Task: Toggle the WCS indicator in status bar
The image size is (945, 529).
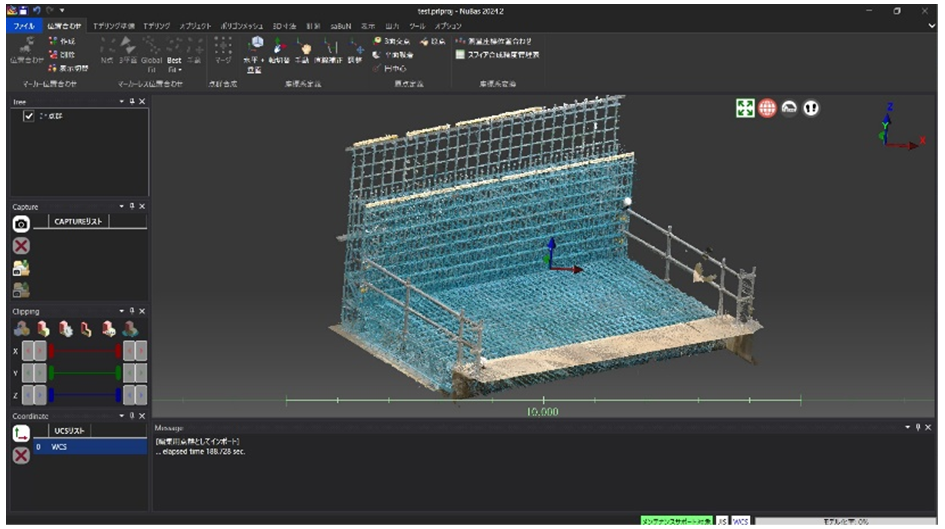Action: click(x=740, y=521)
